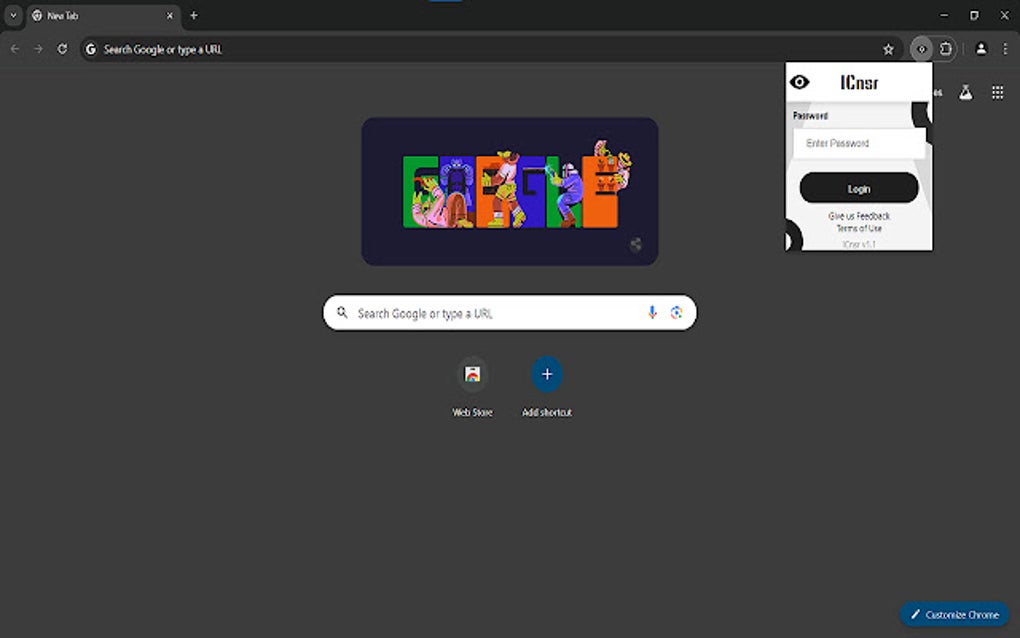1020x638 pixels.
Task: Click the Google search bar
Action: point(500,312)
